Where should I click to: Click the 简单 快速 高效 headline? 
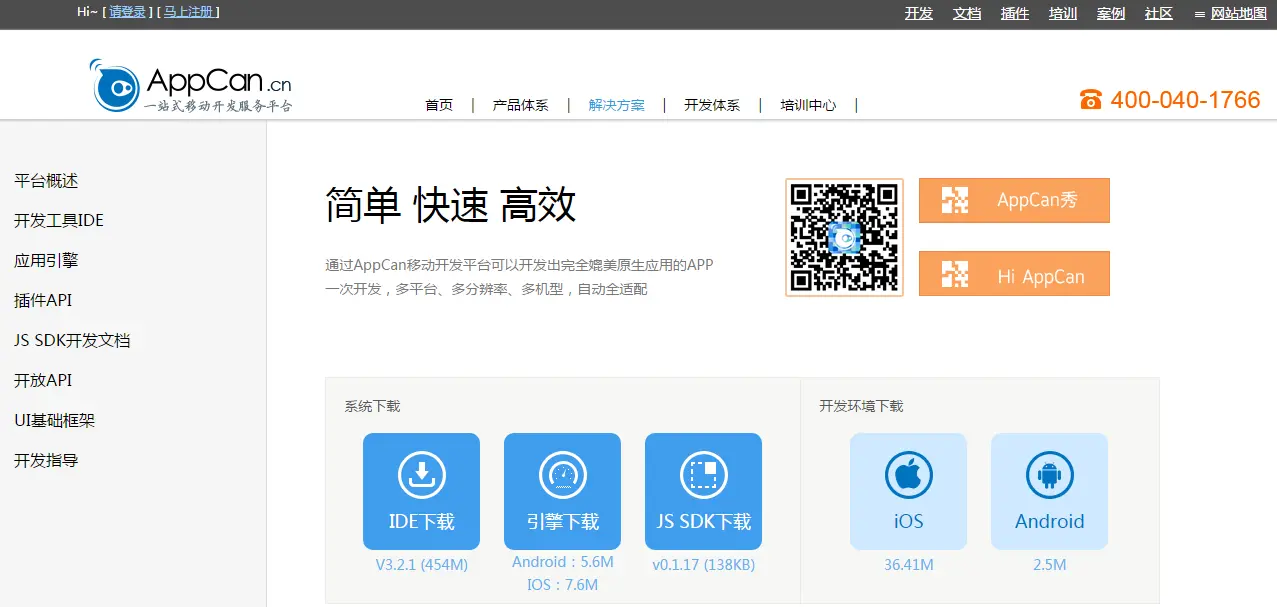tap(451, 205)
